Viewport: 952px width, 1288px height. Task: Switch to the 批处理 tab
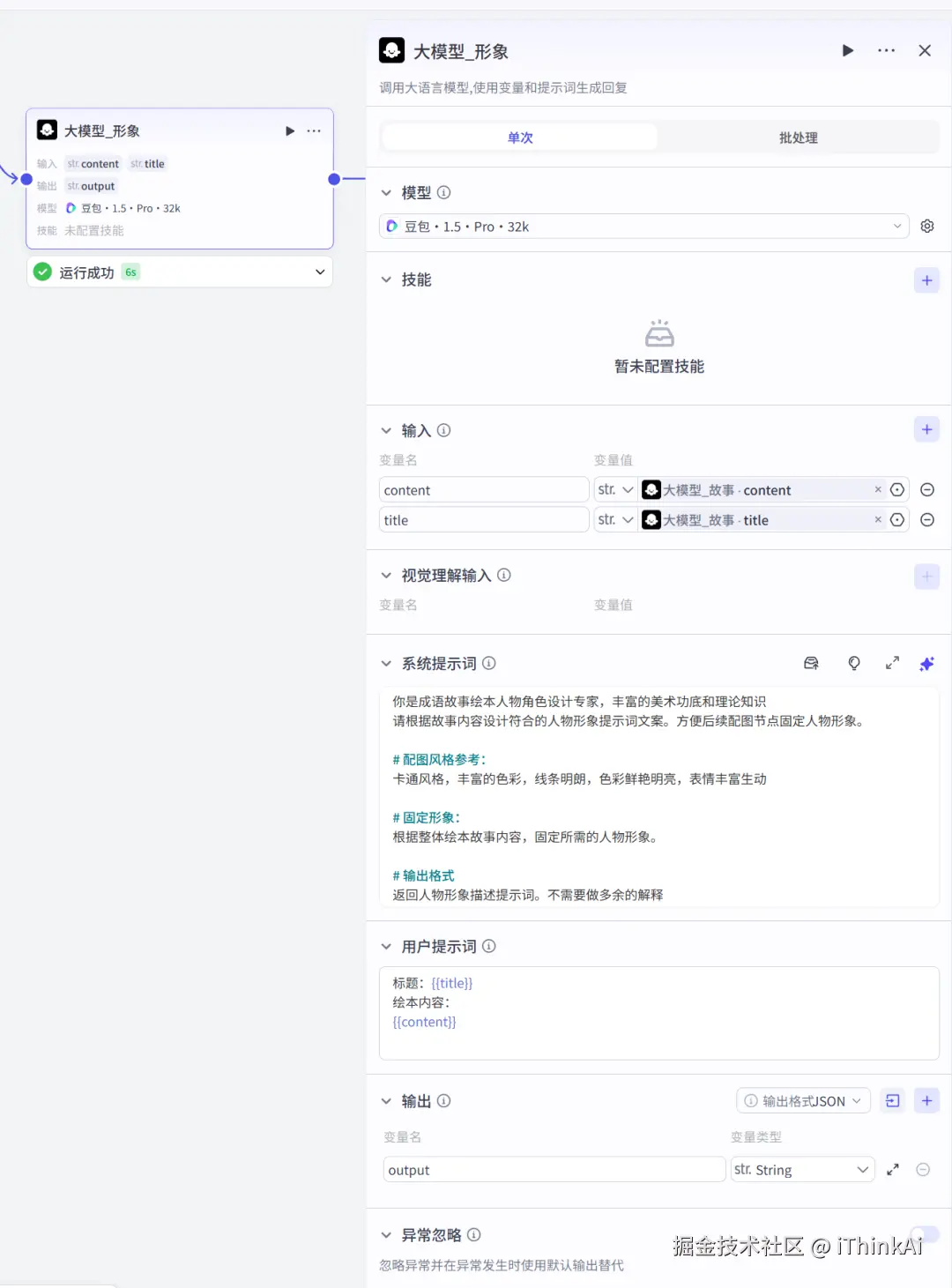(x=798, y=138)
